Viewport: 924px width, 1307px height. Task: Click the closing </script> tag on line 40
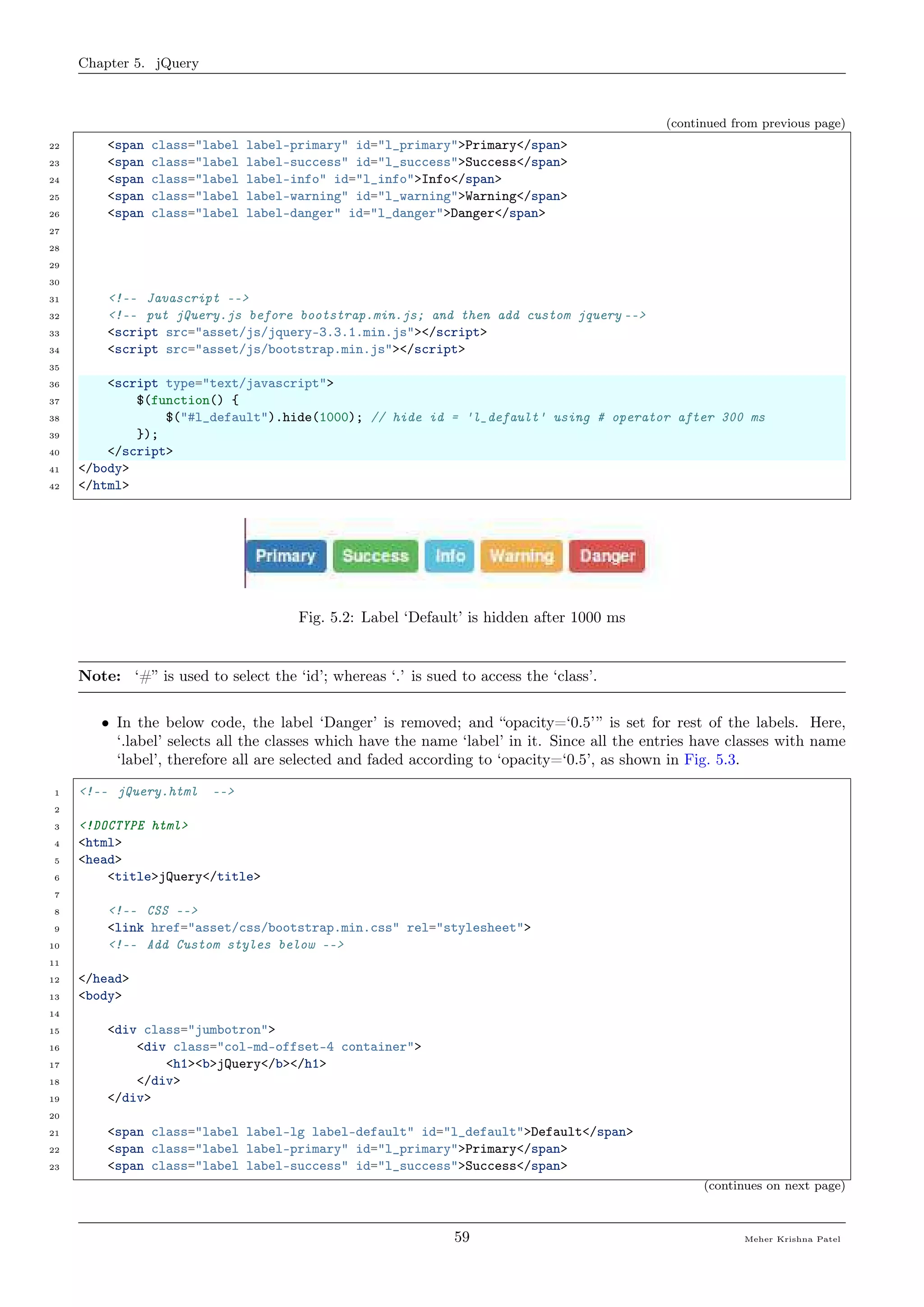(x=140, y=451)
